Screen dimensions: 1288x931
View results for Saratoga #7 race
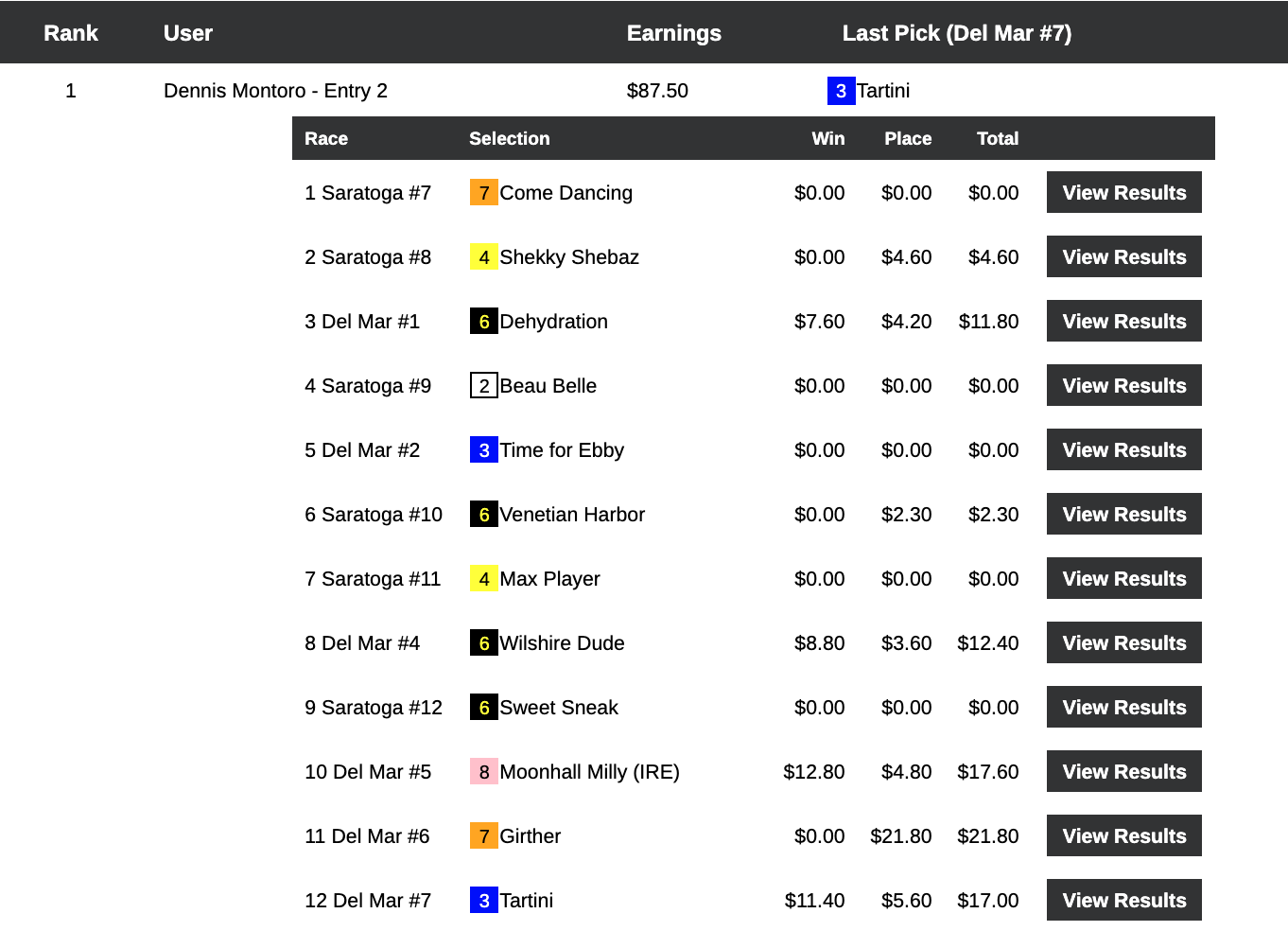1123,193
